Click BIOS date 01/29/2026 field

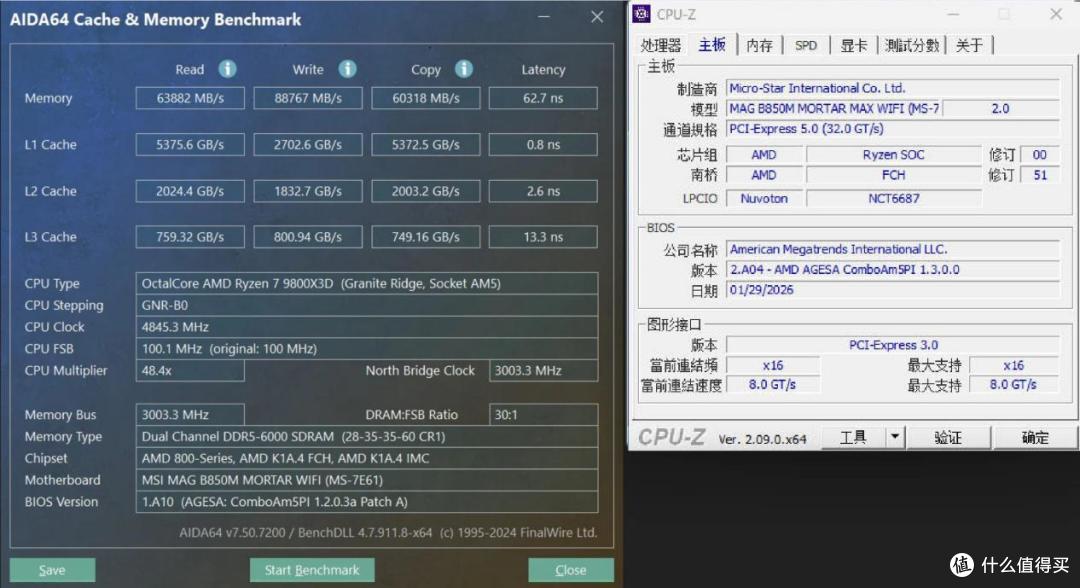pos(893,290)
